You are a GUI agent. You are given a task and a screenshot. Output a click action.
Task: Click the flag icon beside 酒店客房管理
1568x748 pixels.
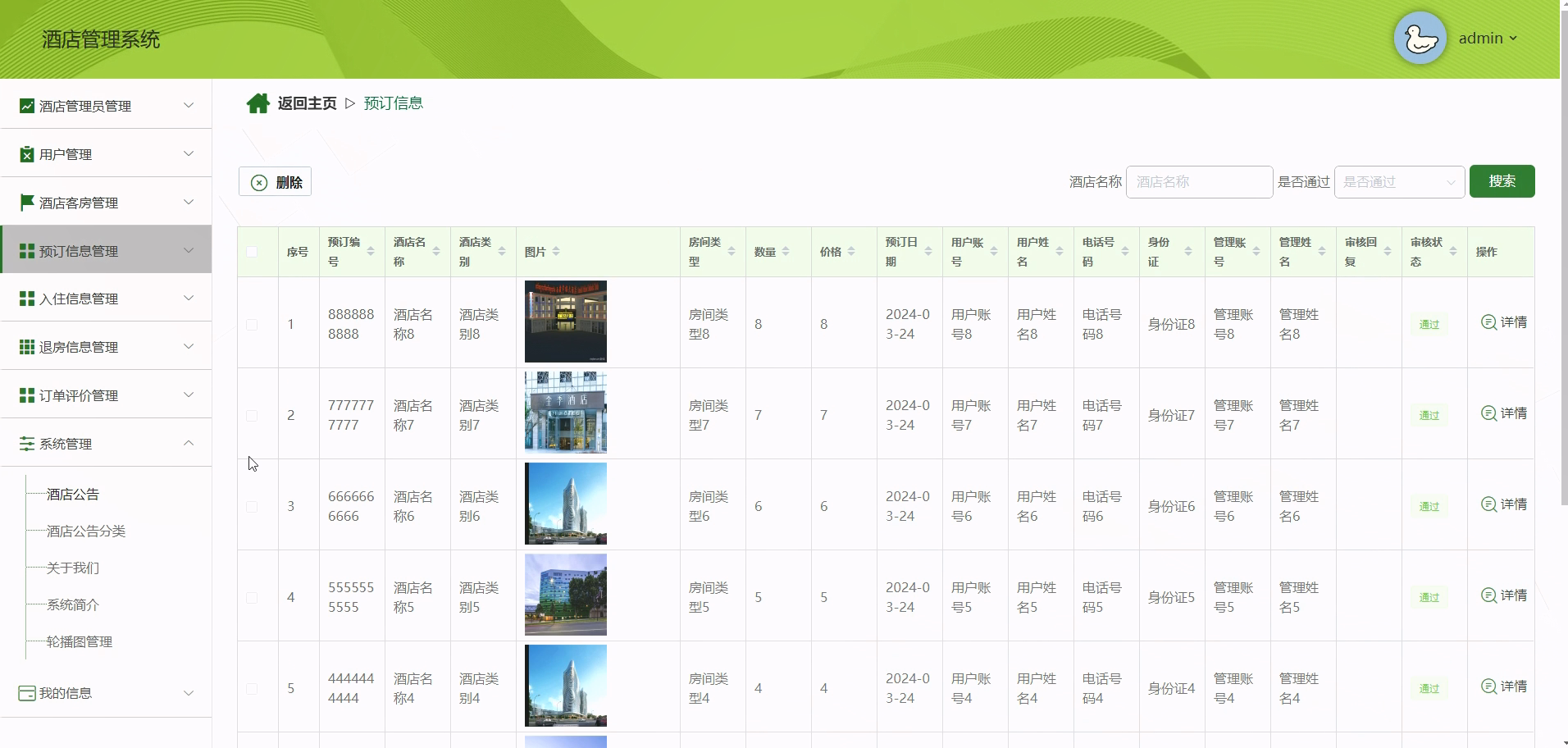pos(27,202)
